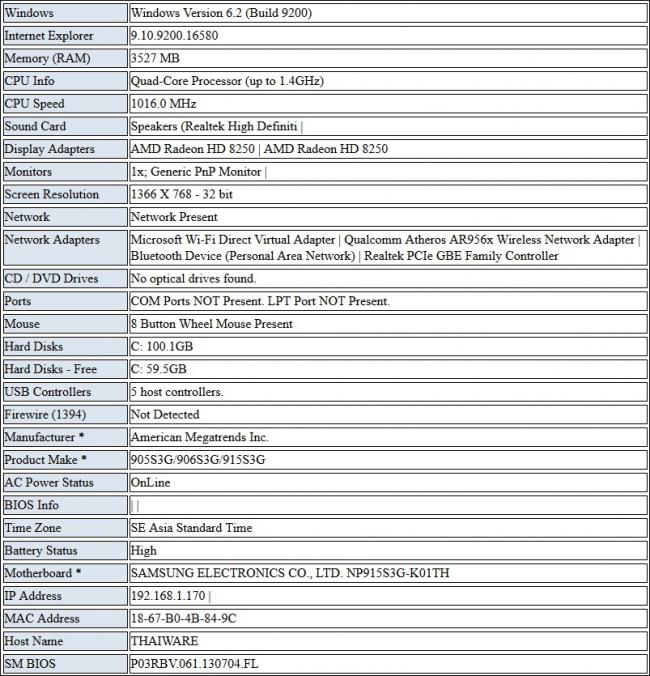This screenshot has width=650, height=676.
Task: Click the "CD / DVD Drives" label
Action: coord(51,279)
